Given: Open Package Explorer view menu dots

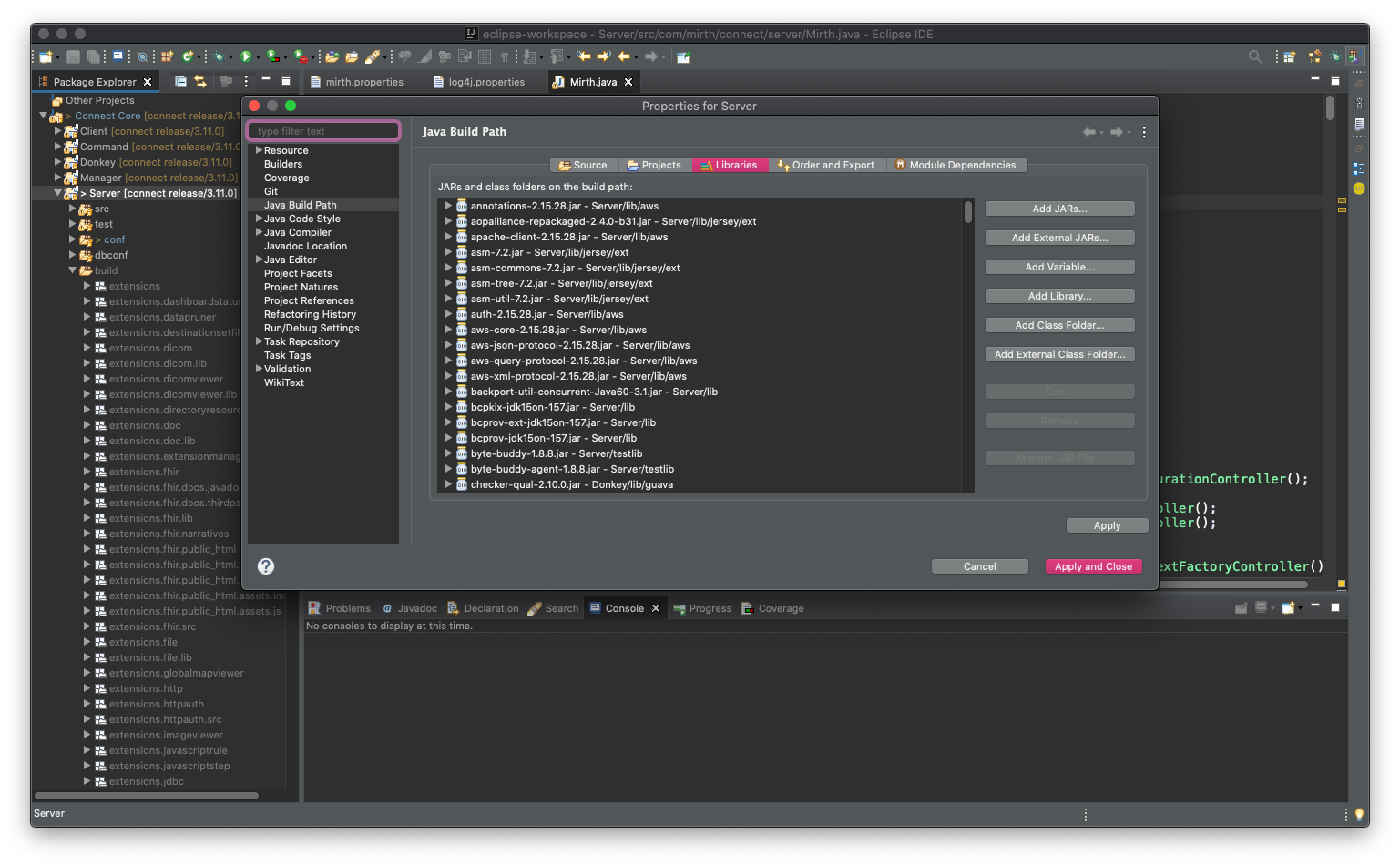Looking at the screenshot, I should click(246, 82).
